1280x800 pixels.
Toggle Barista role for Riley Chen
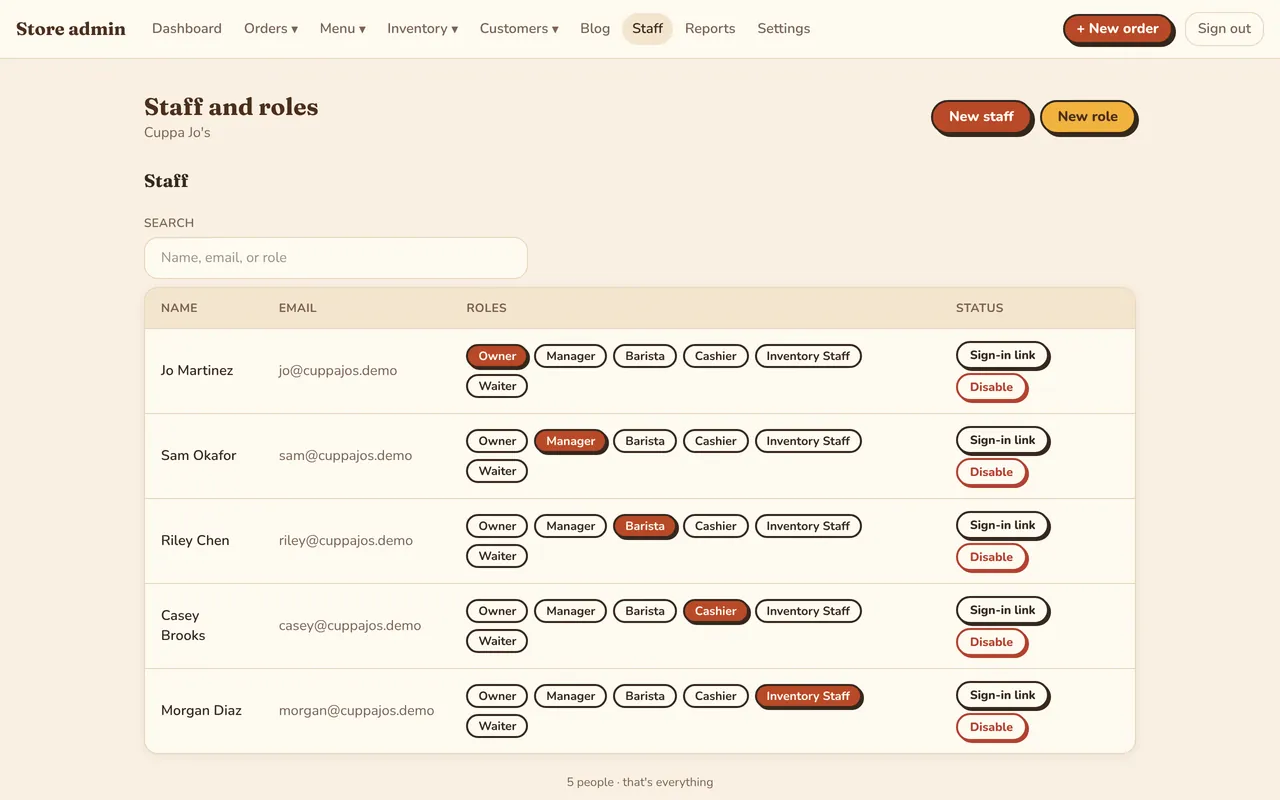[645, 526]
